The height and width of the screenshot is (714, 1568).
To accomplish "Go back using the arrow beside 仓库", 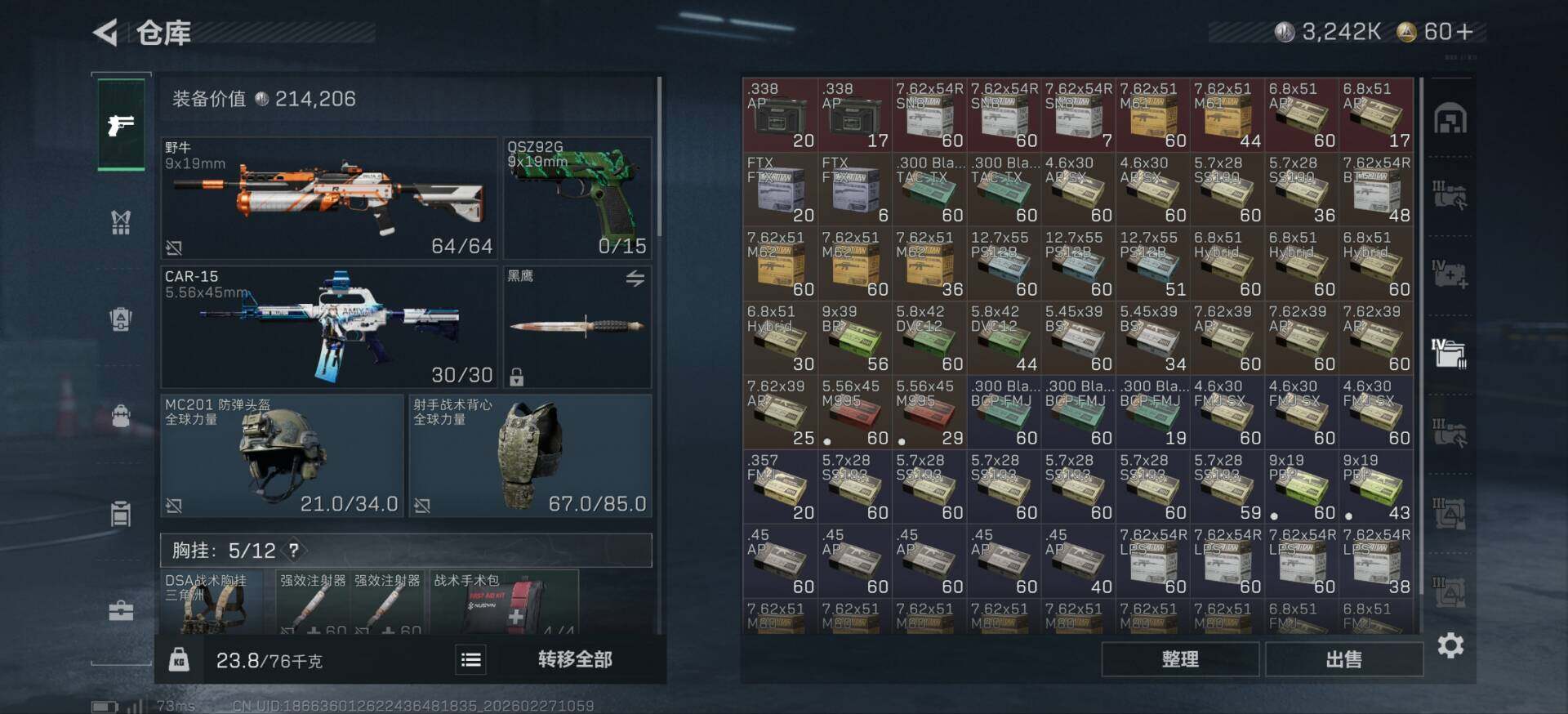I will tap(105, 33).
